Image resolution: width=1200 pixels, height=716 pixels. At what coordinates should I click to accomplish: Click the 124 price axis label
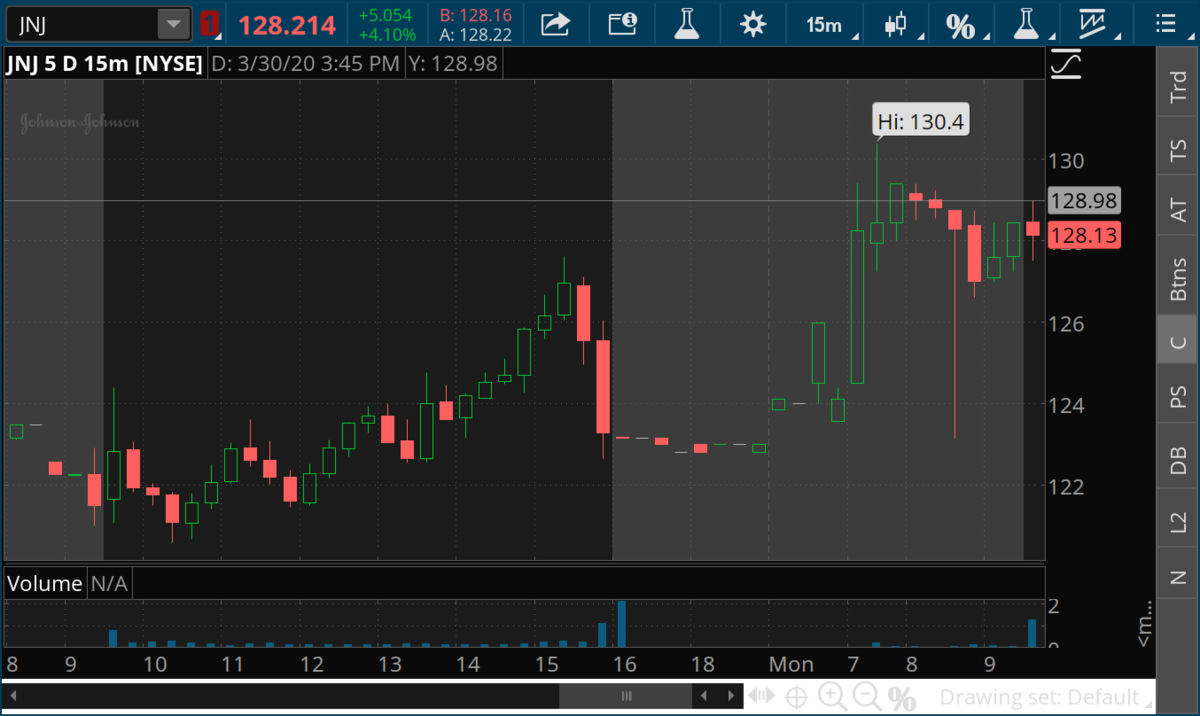pos(1066,405)
